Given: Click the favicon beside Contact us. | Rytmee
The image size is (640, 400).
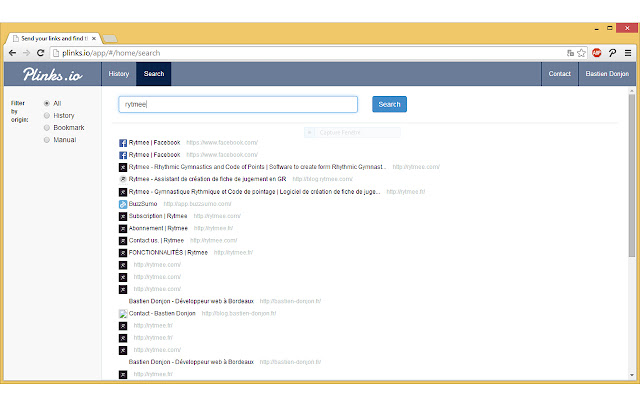Looking at the screenshot, I should [x=123, y=241].
